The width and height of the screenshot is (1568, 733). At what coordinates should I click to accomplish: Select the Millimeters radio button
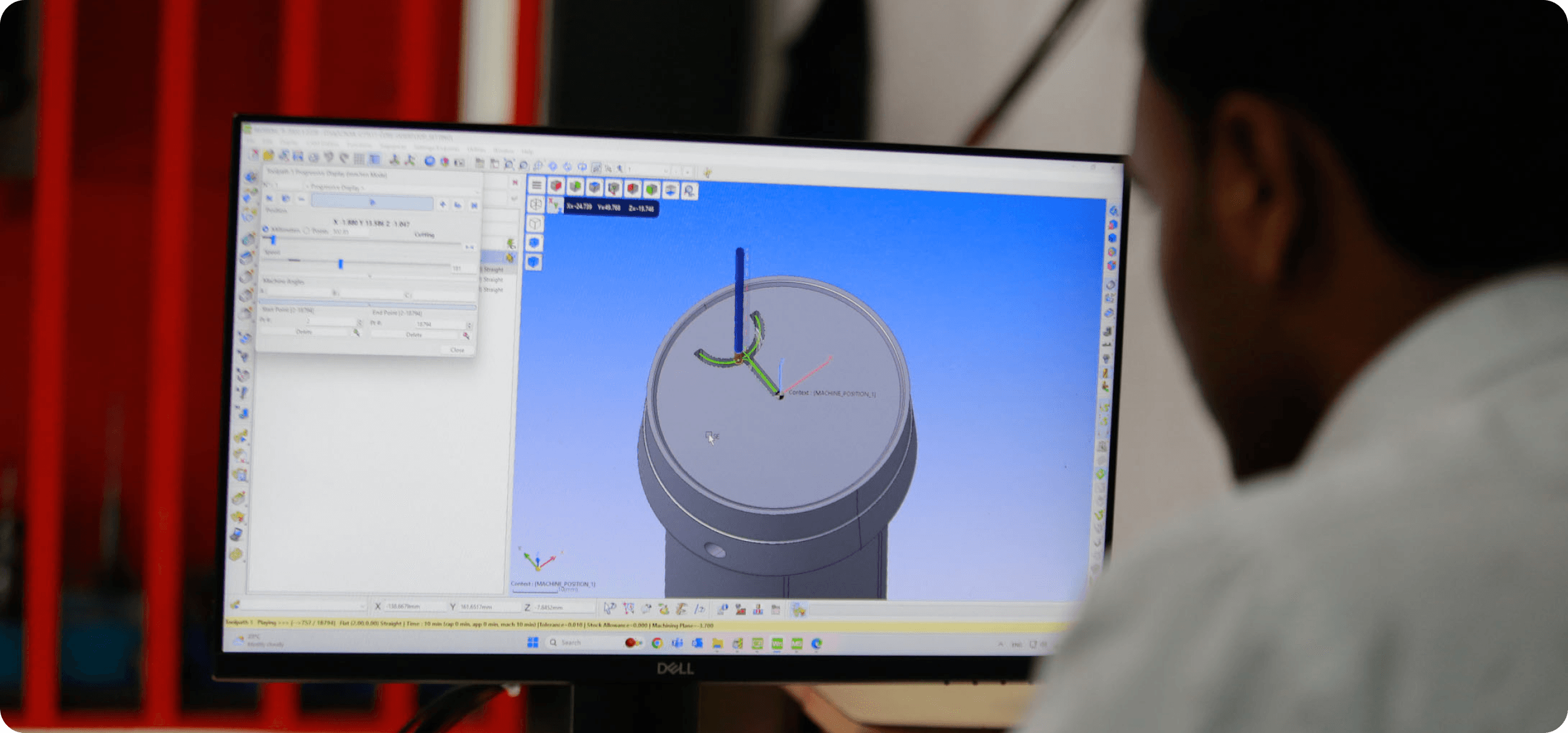pos(266,230)
